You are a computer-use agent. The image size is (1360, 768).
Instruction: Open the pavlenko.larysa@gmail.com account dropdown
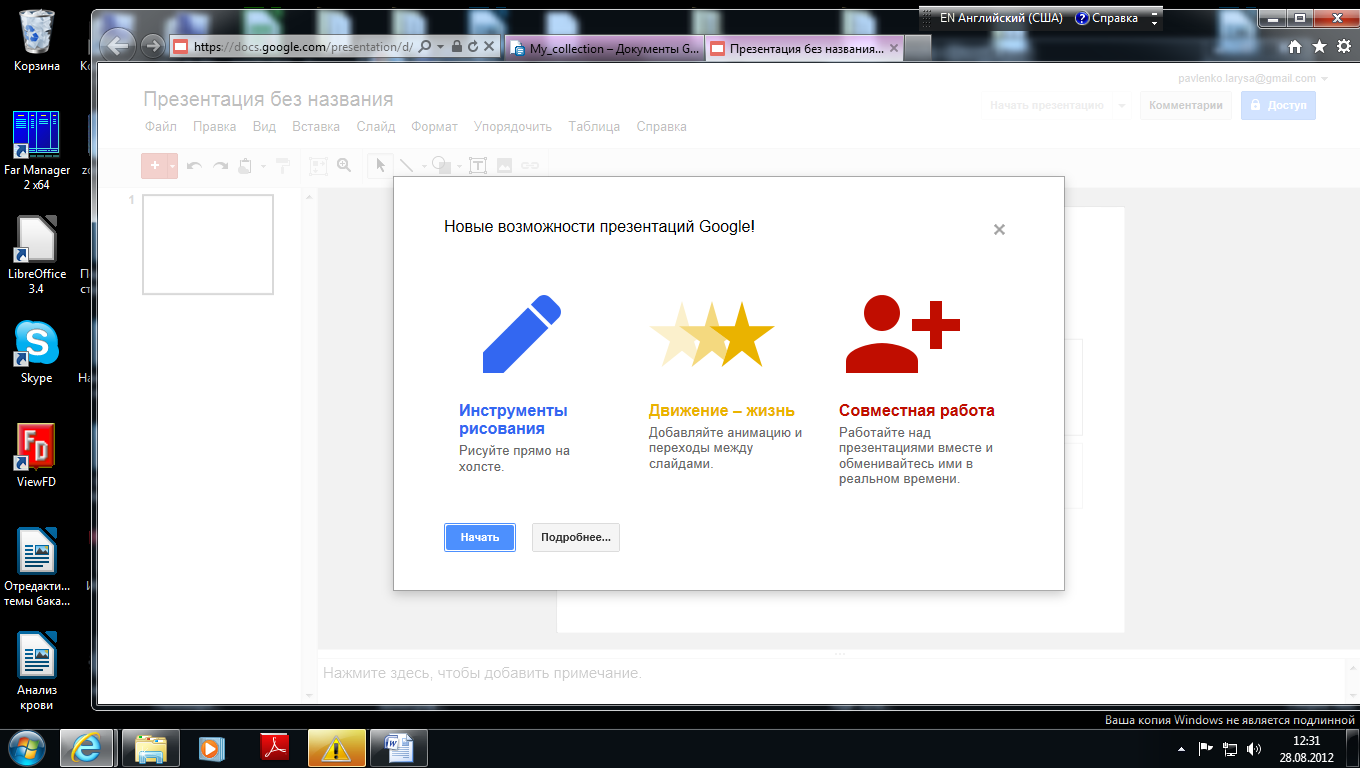[1253, 78]
